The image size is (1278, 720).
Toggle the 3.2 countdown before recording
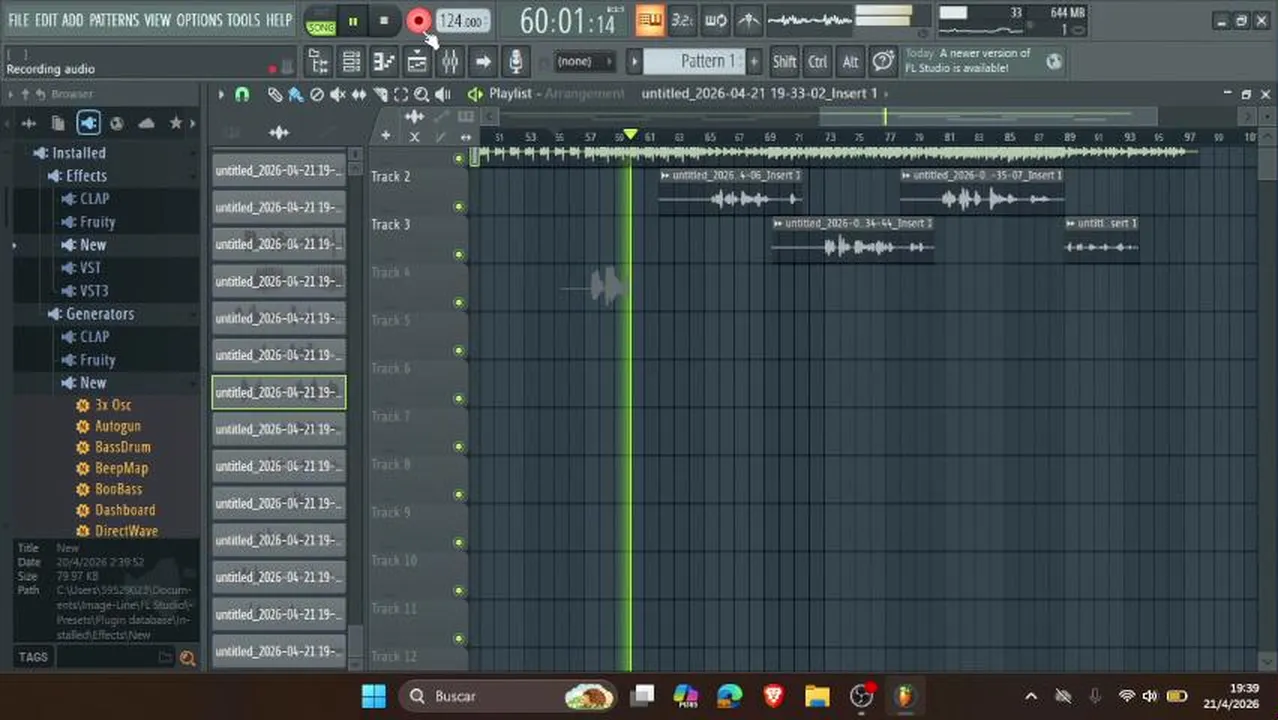click(x=682, y=20)
